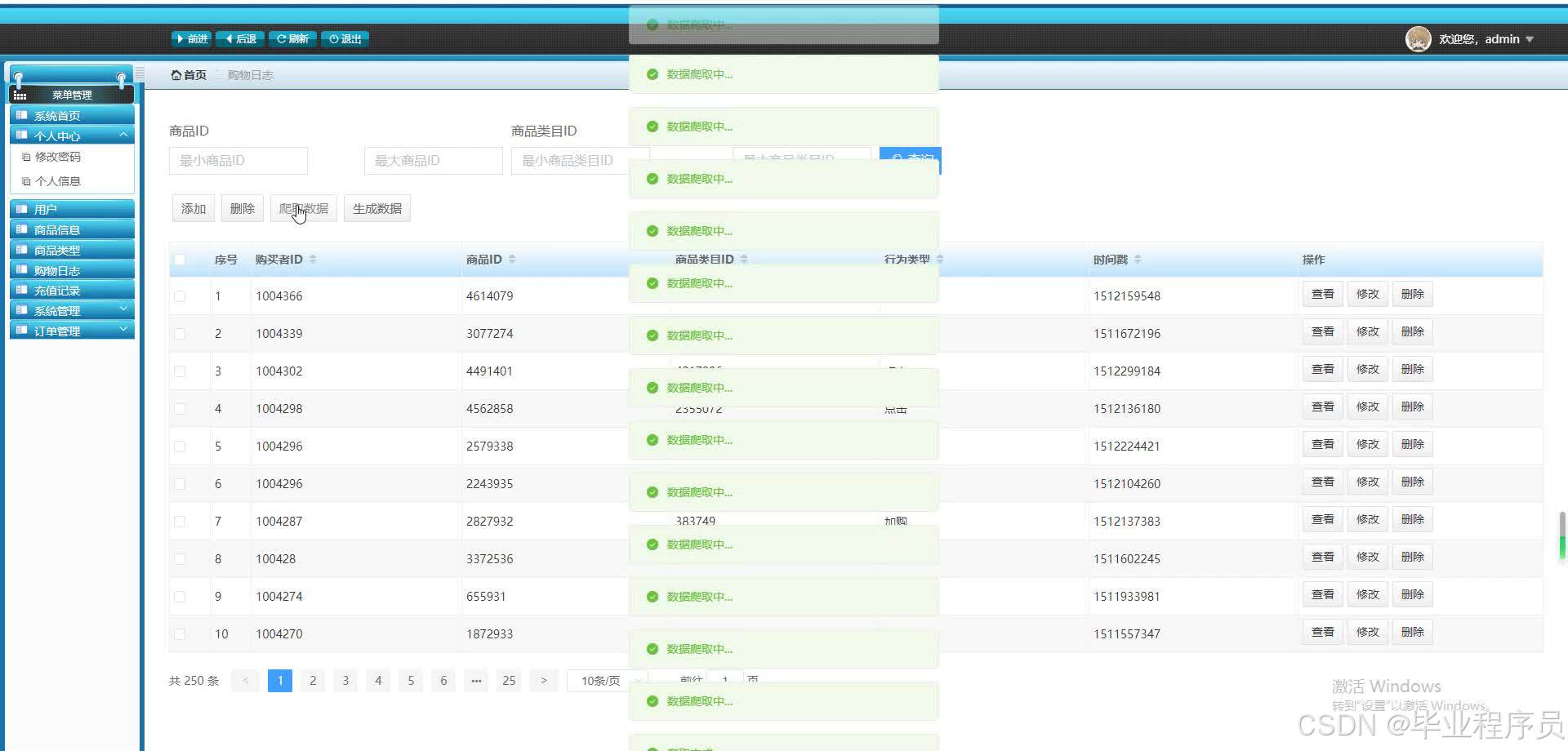Go to page 3 in pagination
Viewport: 1568px width, 751px height.
coord(345,681)
